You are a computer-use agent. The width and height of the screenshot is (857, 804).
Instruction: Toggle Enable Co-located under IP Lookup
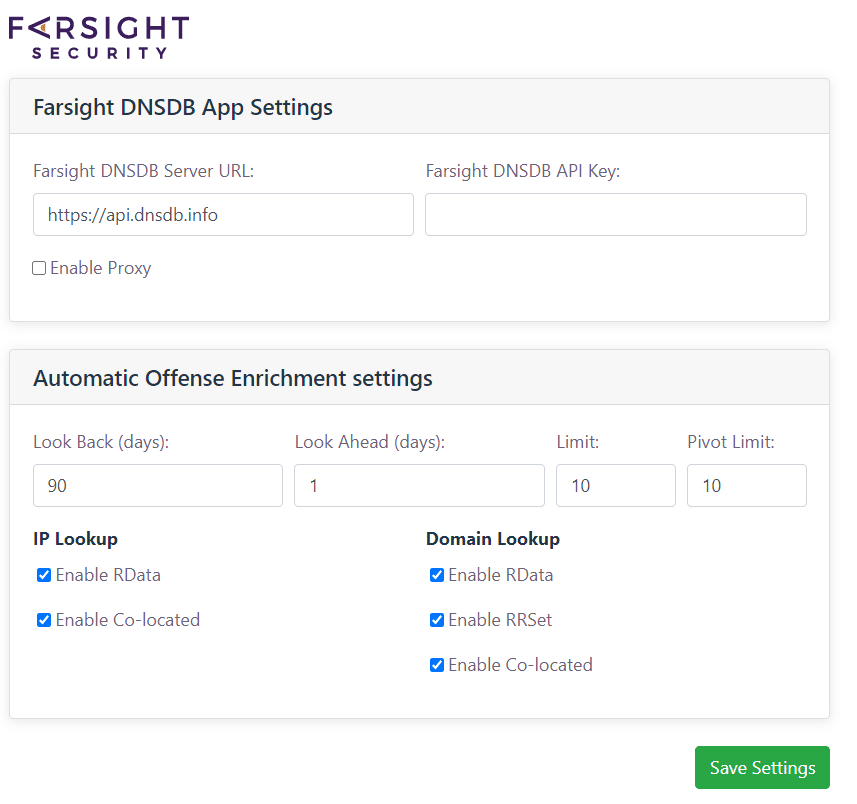[x=44, y=620]
